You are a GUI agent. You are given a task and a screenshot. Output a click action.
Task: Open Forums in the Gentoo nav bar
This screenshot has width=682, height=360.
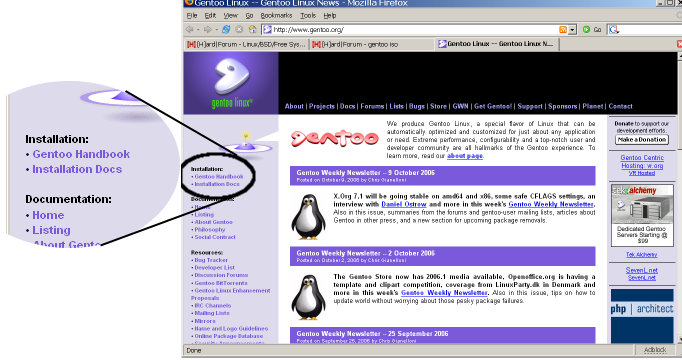click(372, 106)
